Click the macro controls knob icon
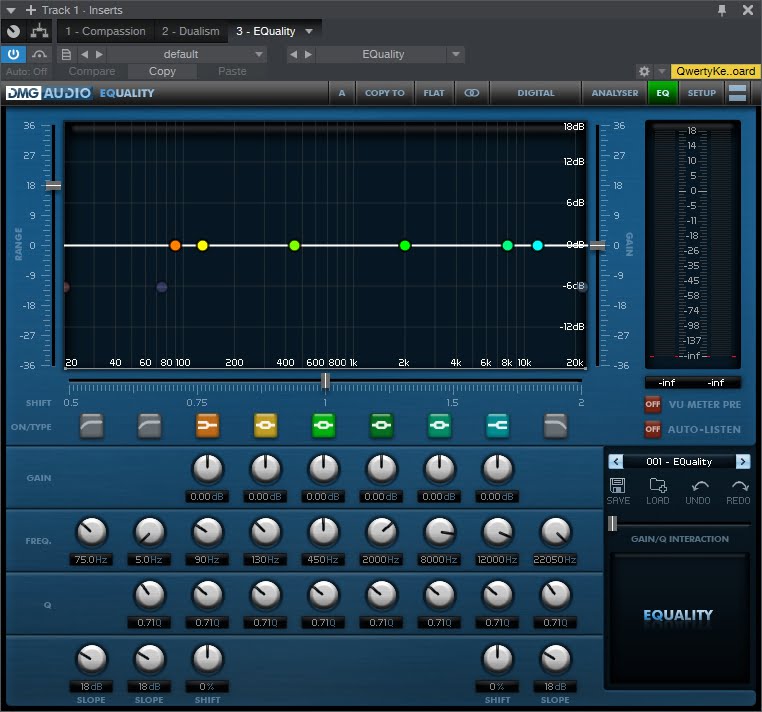Viewport: 762px width, 712px height. (13, 32)
